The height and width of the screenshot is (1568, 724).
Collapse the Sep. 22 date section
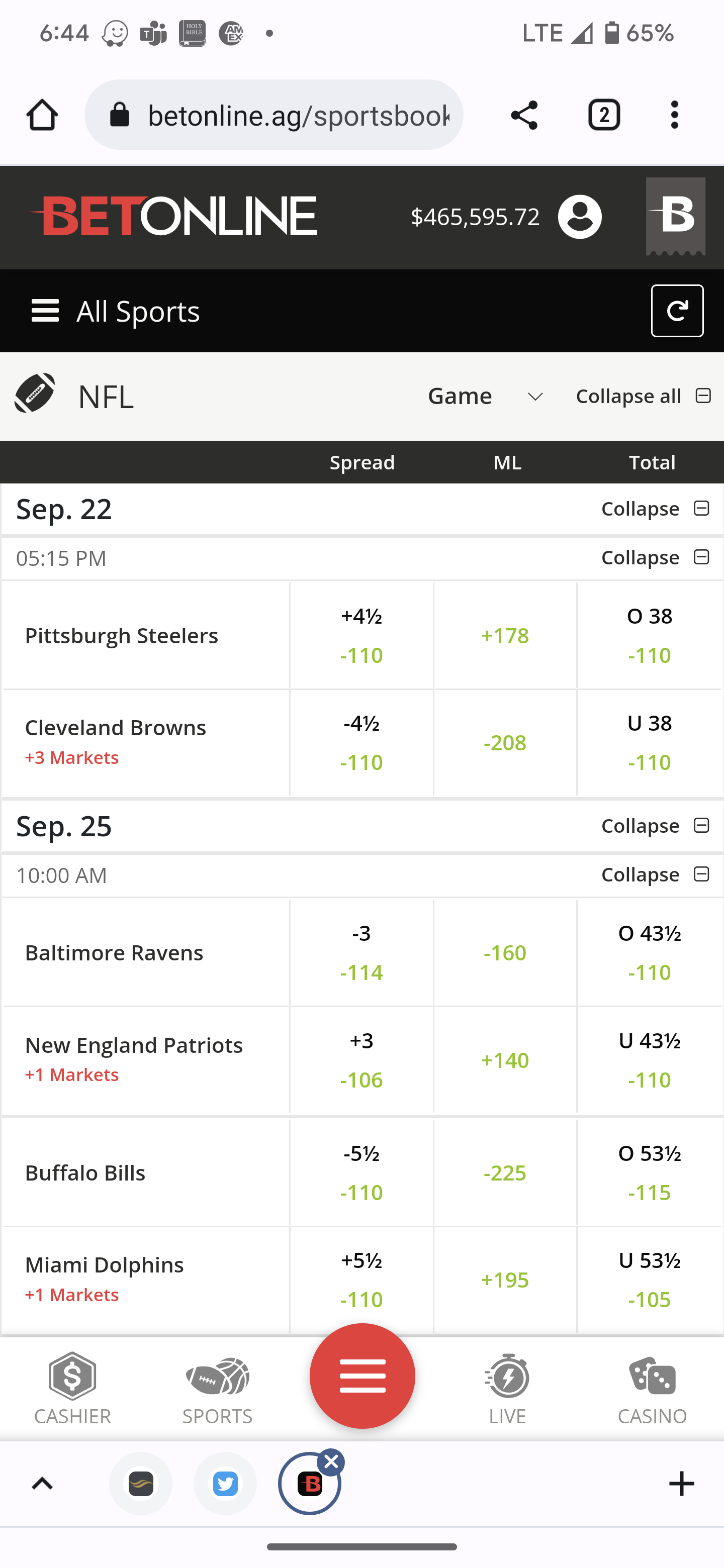coord(656,509)
